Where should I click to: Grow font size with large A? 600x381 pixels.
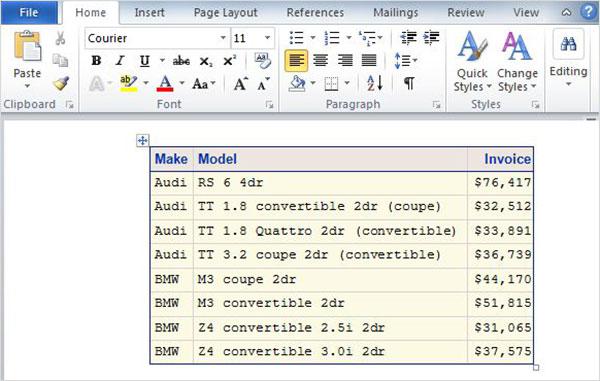pyautogui.click(x=241, y=84)
